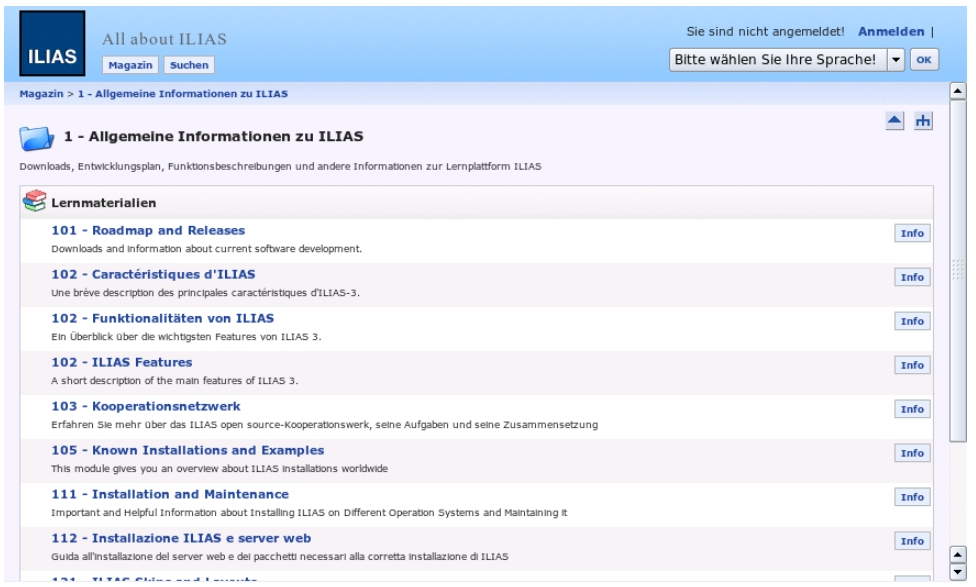The image size is (976, 587).
Task: Click the lower scrollbar up arrow near bottom
Action: click(x=958, y=554)
